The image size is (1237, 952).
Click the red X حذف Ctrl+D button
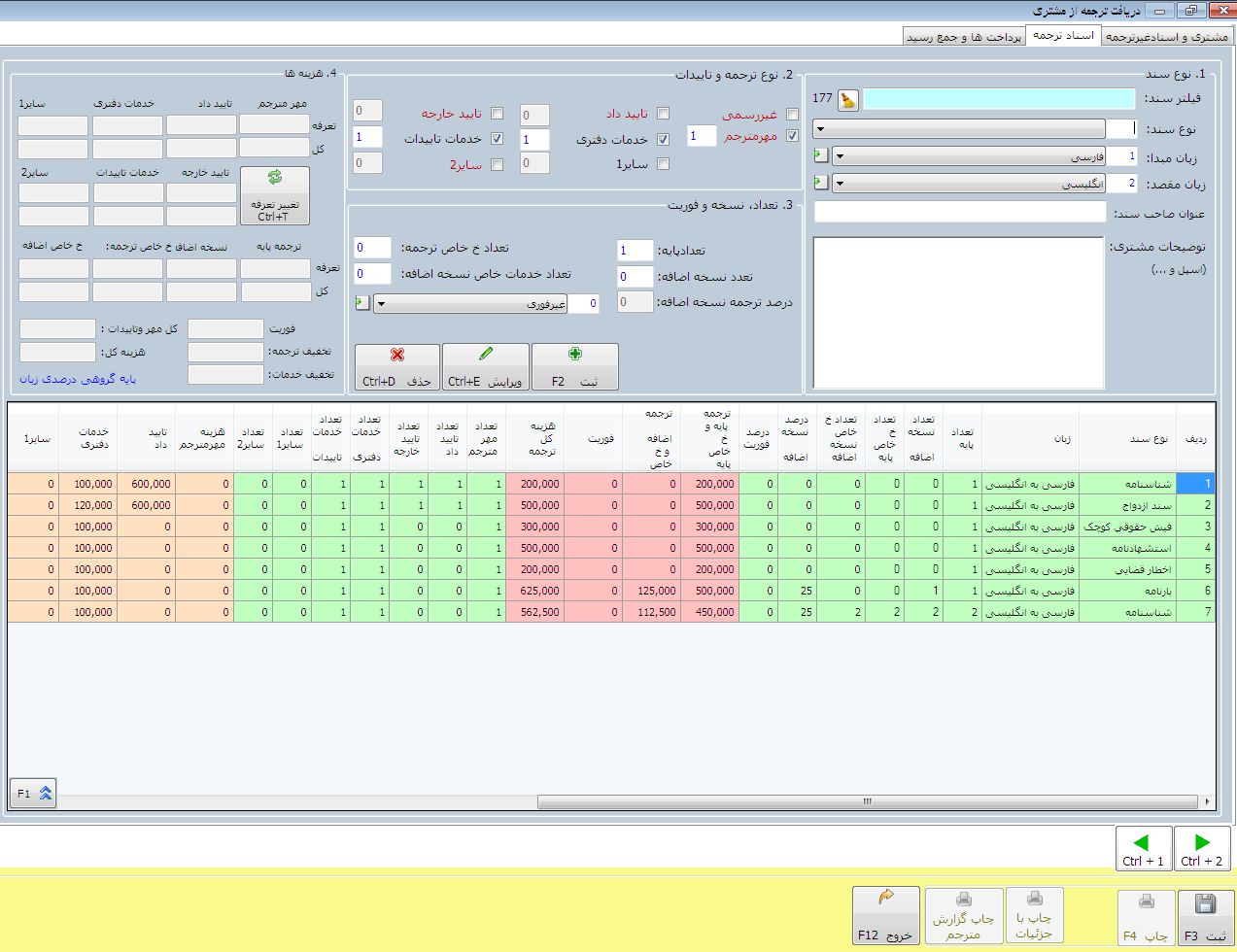click(396, 367)
